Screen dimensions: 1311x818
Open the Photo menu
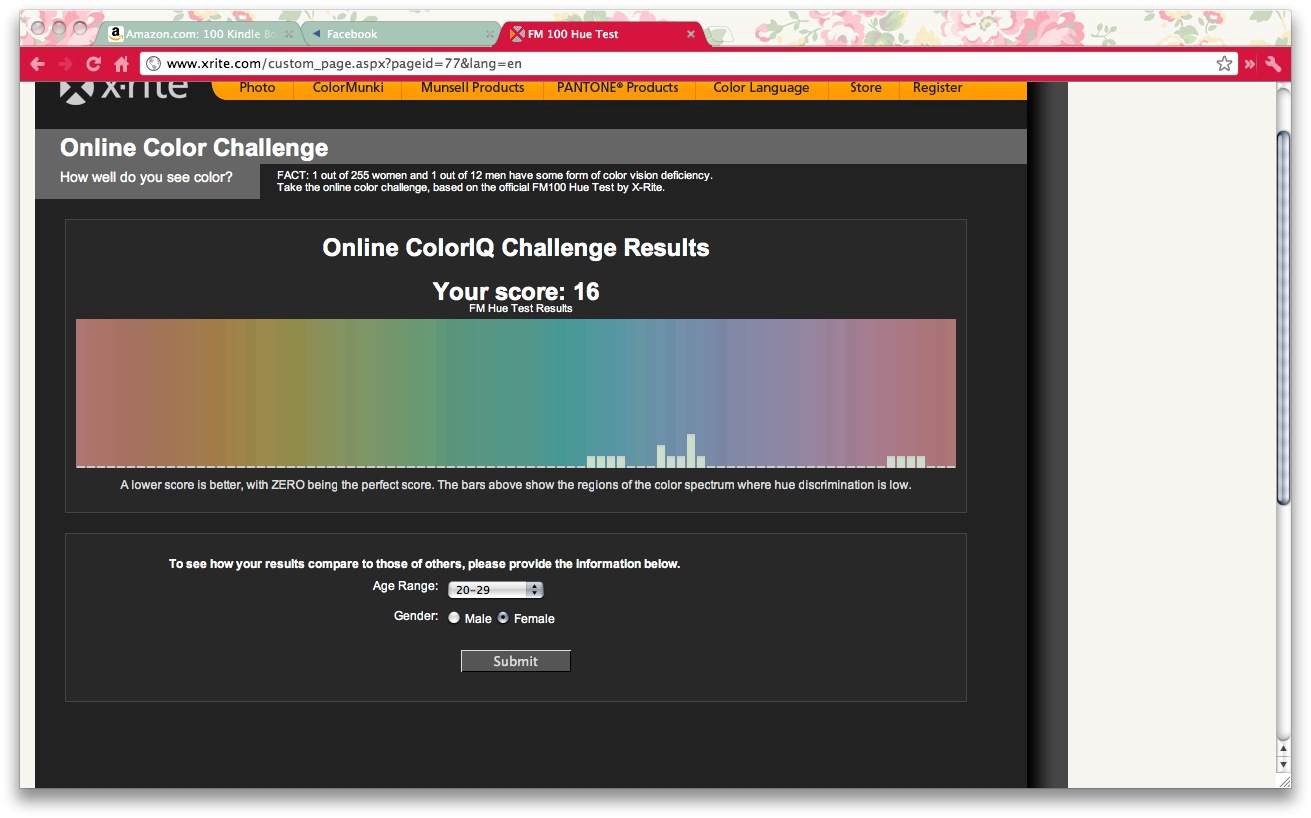257,88
